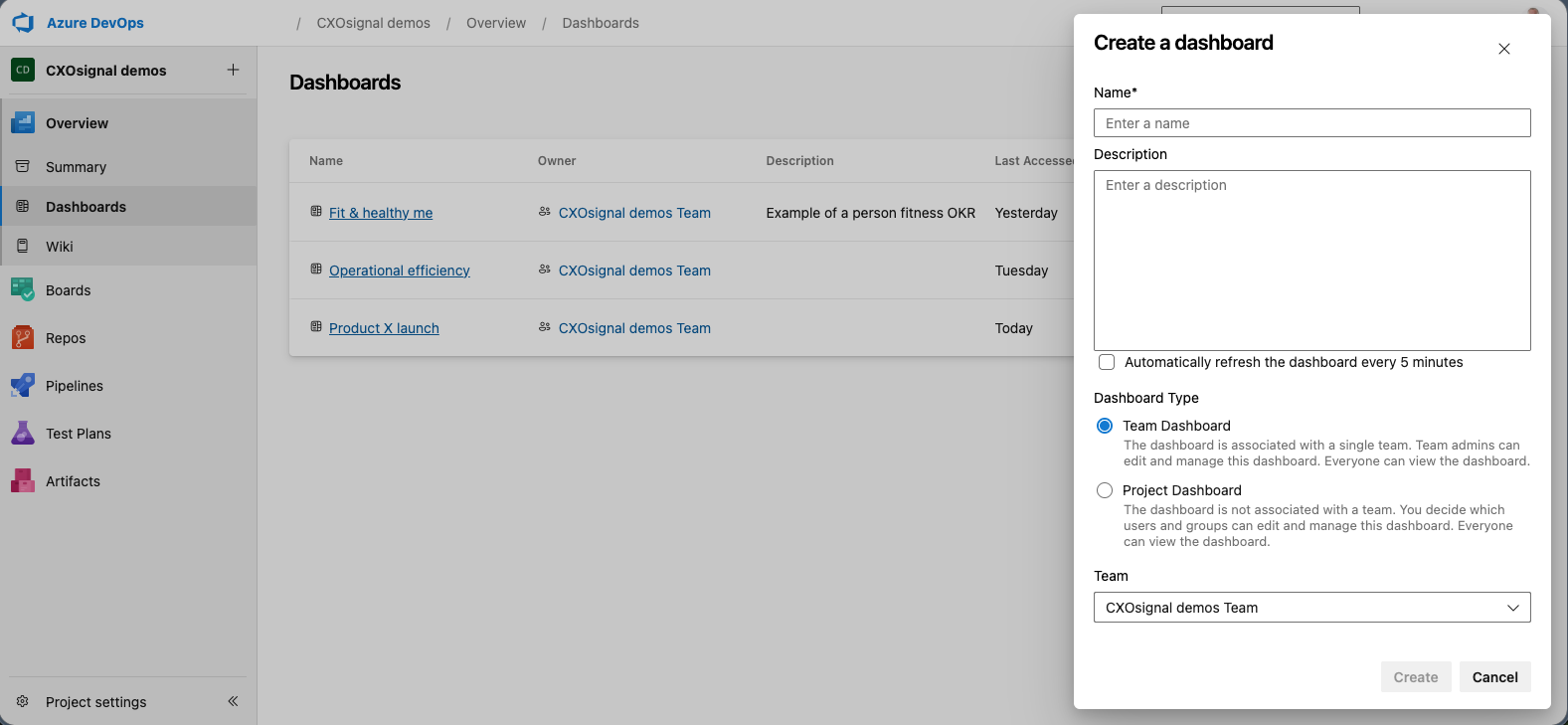Screen dimensions: 1568x725
Task: Click team icon in Operational efficiency row
Action: pos(545,270)
